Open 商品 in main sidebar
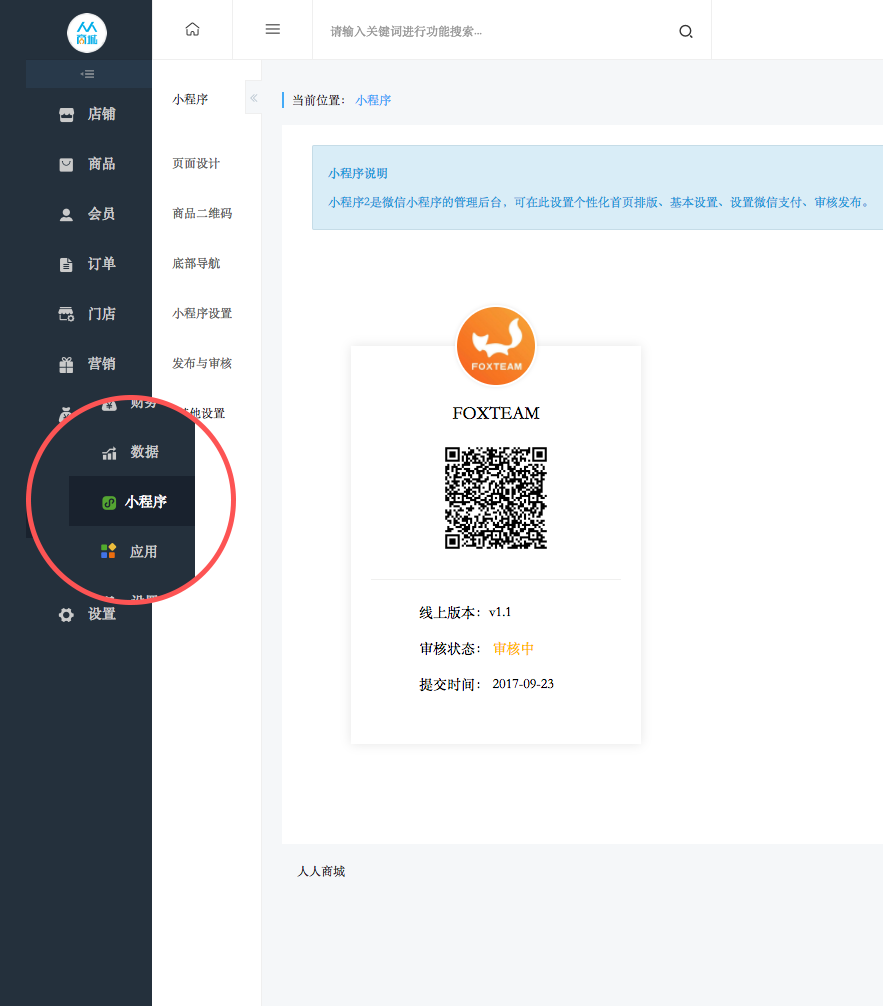Screen dimensions: 883x1006 click(101, 164)
